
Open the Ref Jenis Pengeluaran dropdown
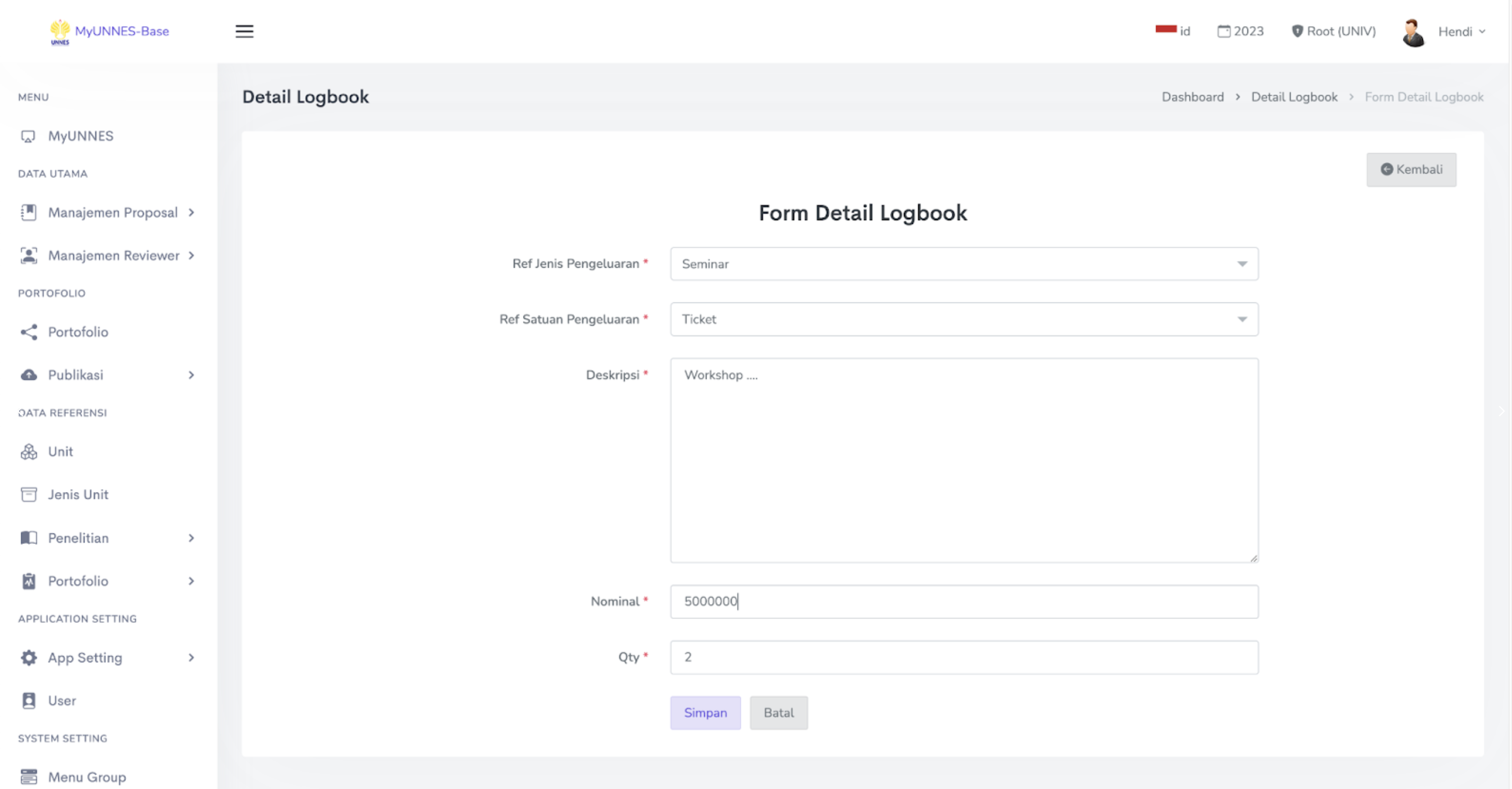pos(964,264)
